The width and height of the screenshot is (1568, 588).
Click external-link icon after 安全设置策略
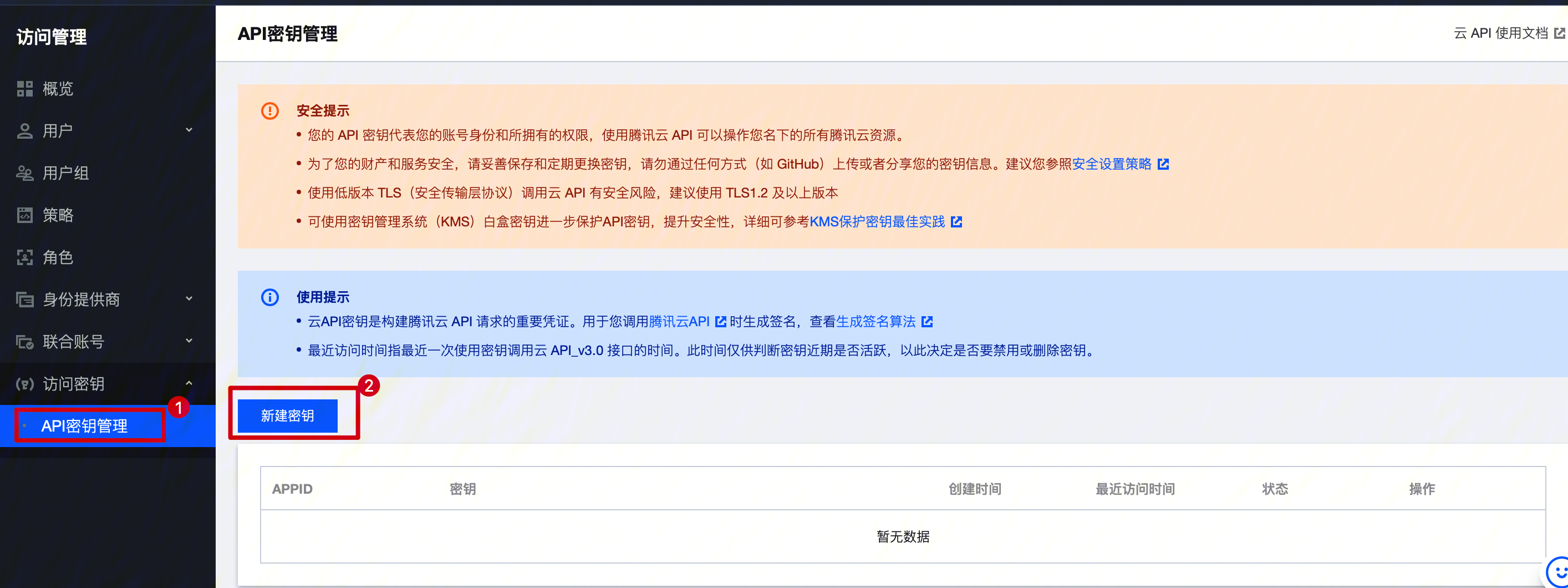pos(1163,164)
